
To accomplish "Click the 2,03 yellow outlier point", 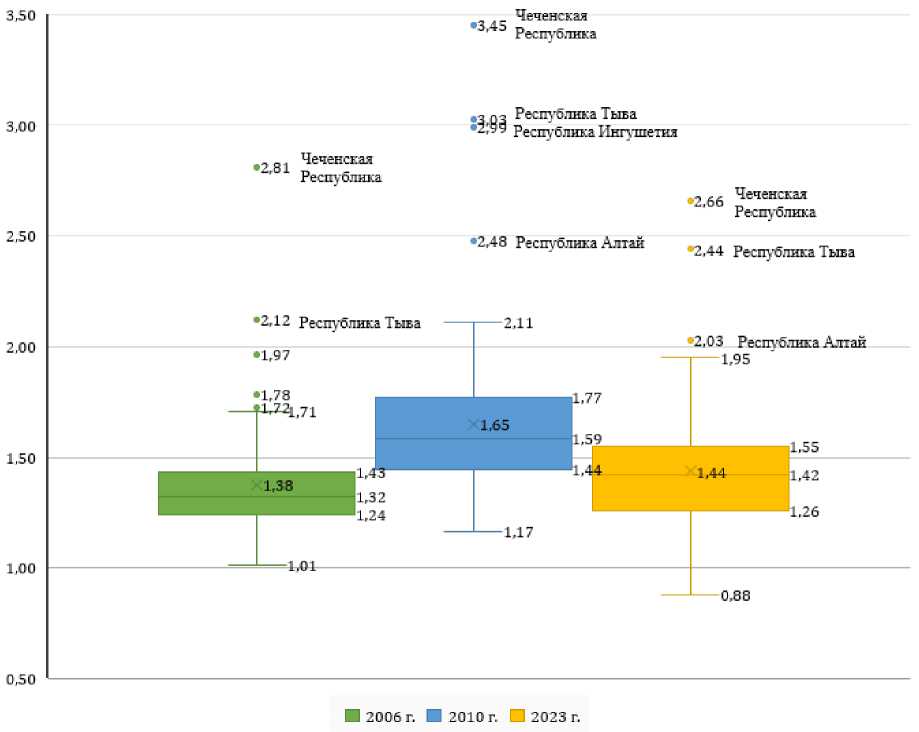I will click(691, 340).
